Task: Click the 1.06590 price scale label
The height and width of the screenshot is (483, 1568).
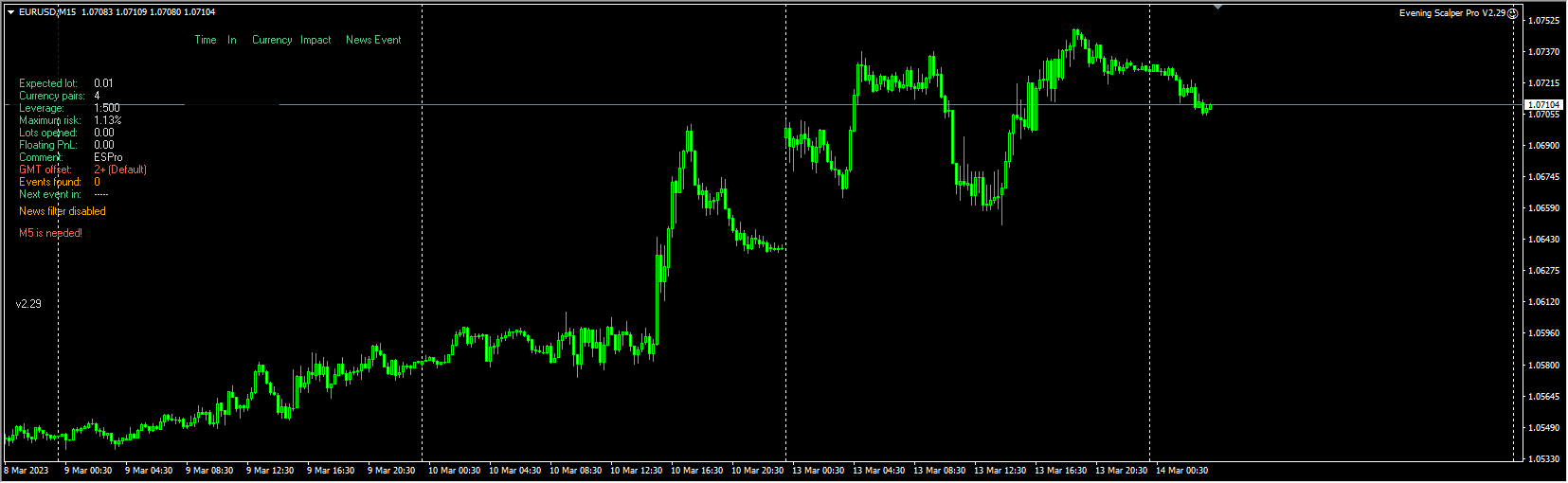Action: pos(1544,208)
